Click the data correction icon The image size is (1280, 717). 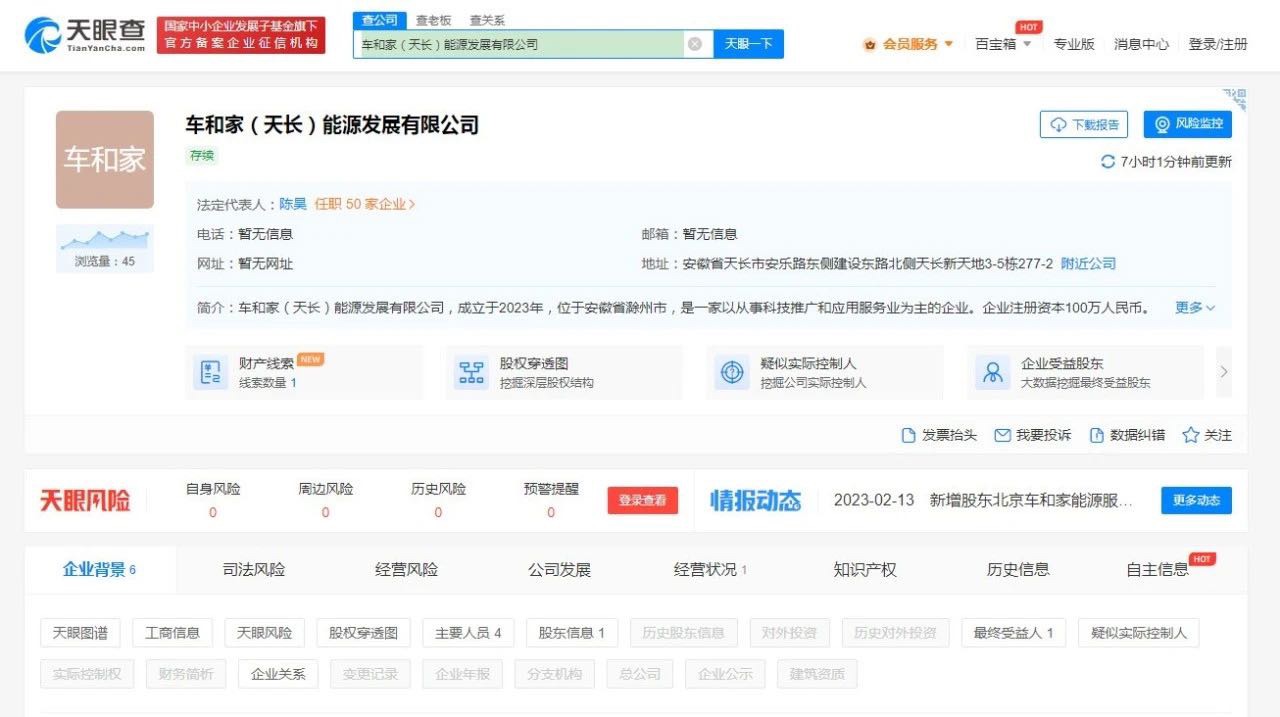pos(1096,435)
